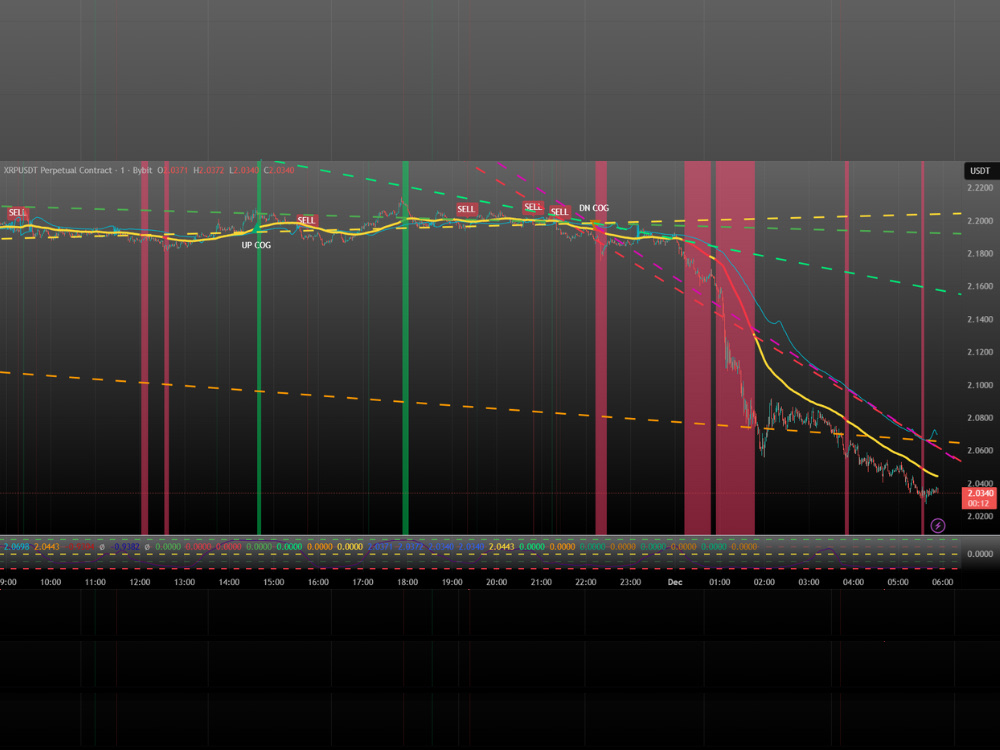Click the 0.0000 indicator pane scale value
Image resolution: width=1000 pixels, height=750 pixels.
[x=980, y=554]
